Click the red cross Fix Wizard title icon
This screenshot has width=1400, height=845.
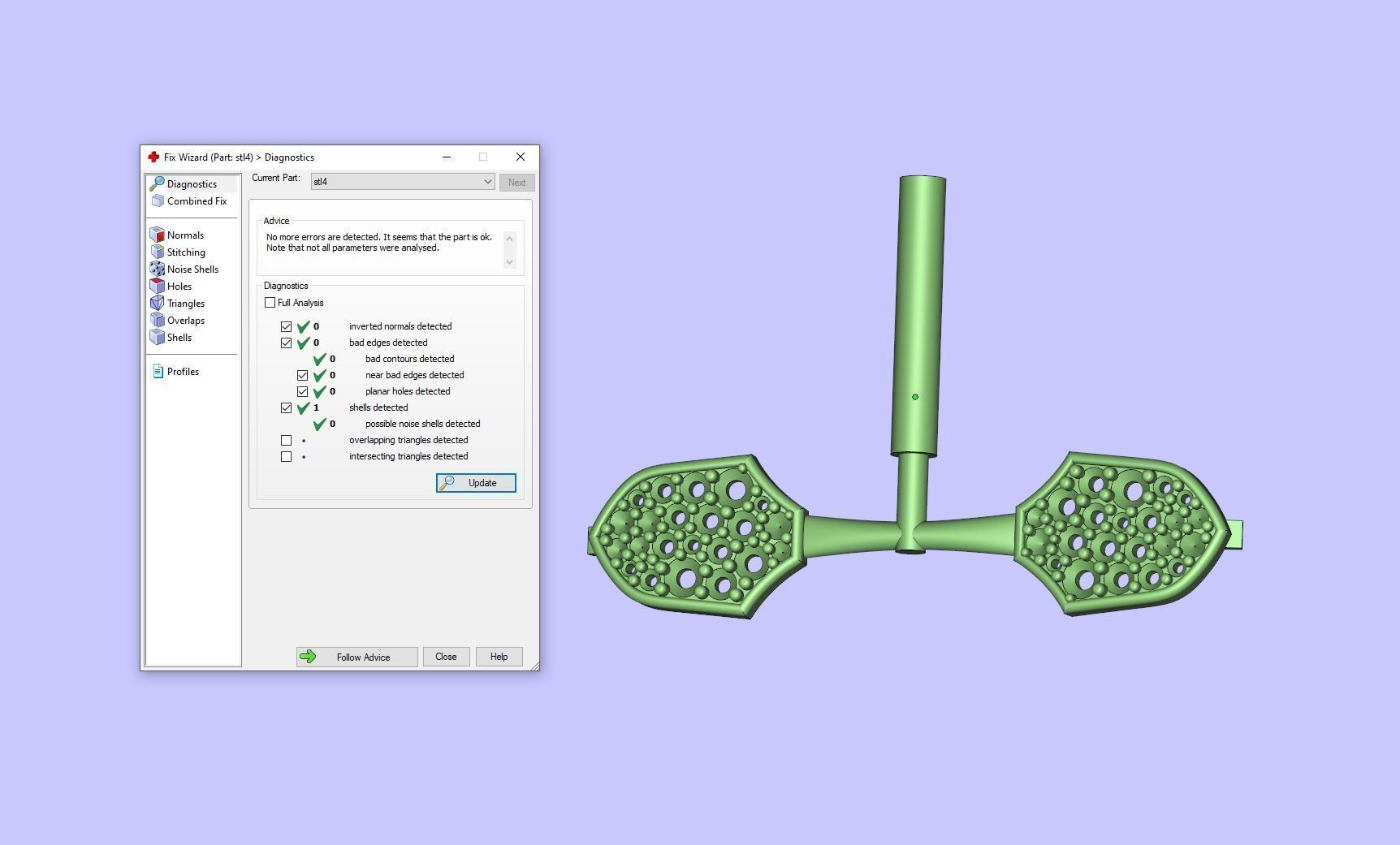(x=153, y=157)
